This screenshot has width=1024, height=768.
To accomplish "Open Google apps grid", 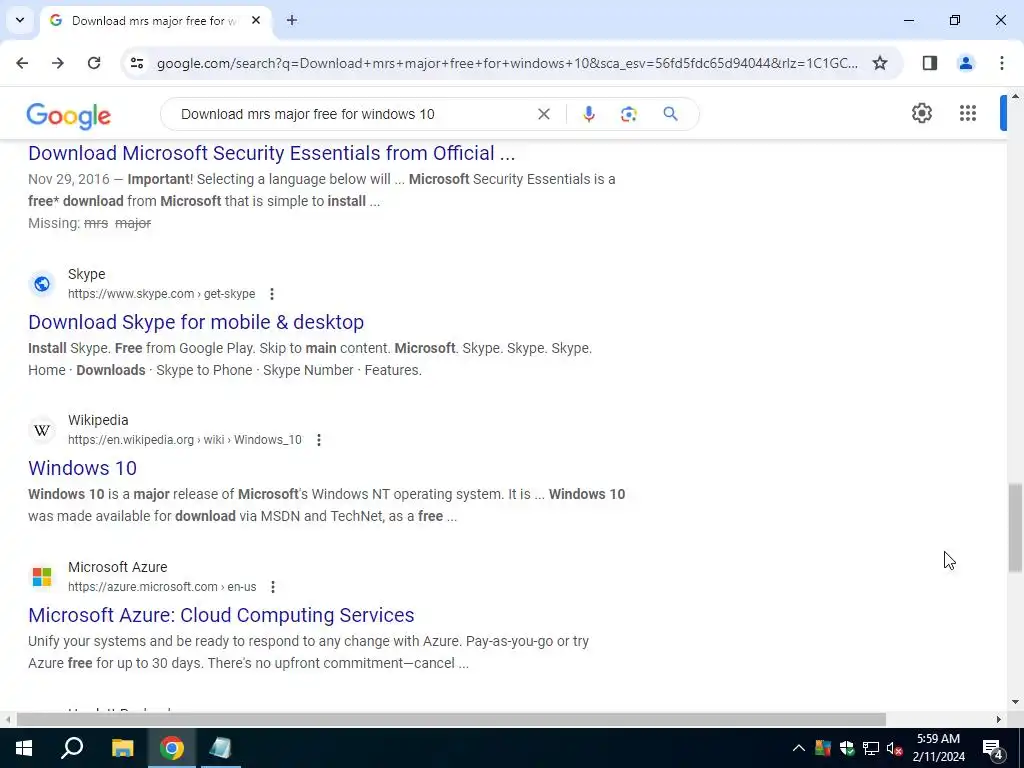I will point(968,113).
